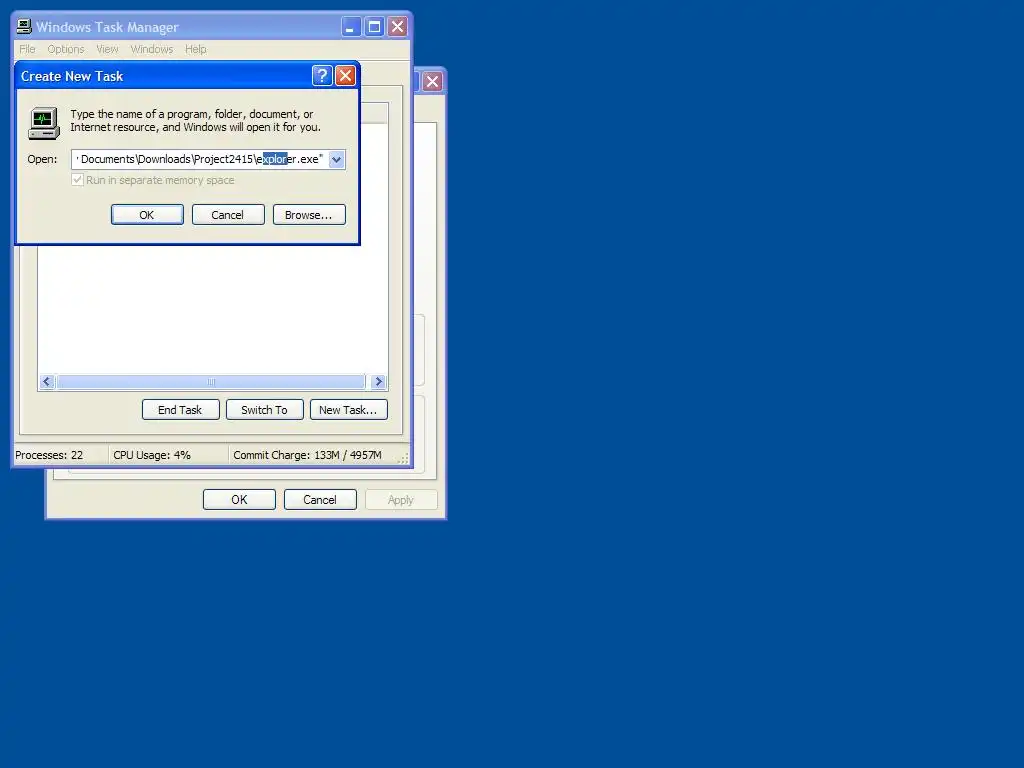Viewport: 1024px width, 768px height.
Task: Close the background properties dialog window
Action: pos(432,82)
